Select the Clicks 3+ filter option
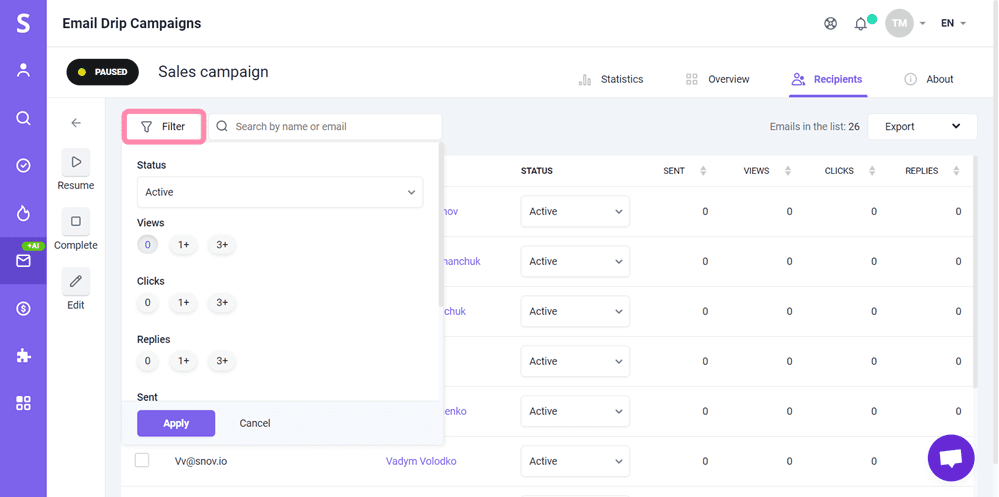The height and width of the screenshot is (497, 999). point(222,303)
